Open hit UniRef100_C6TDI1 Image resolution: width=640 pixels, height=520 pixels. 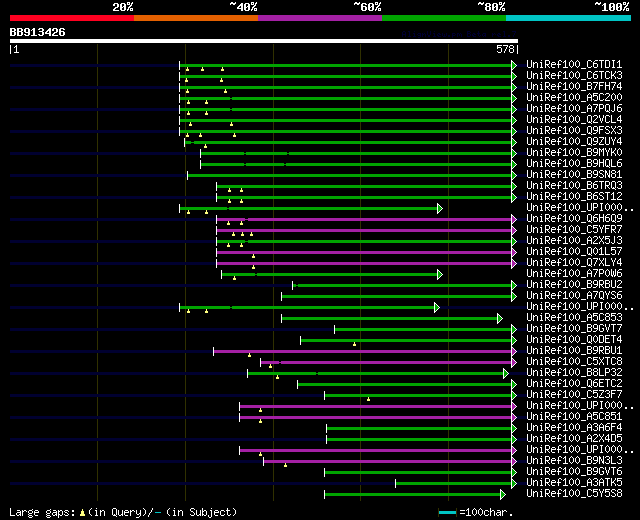click(x=574, y=64)
